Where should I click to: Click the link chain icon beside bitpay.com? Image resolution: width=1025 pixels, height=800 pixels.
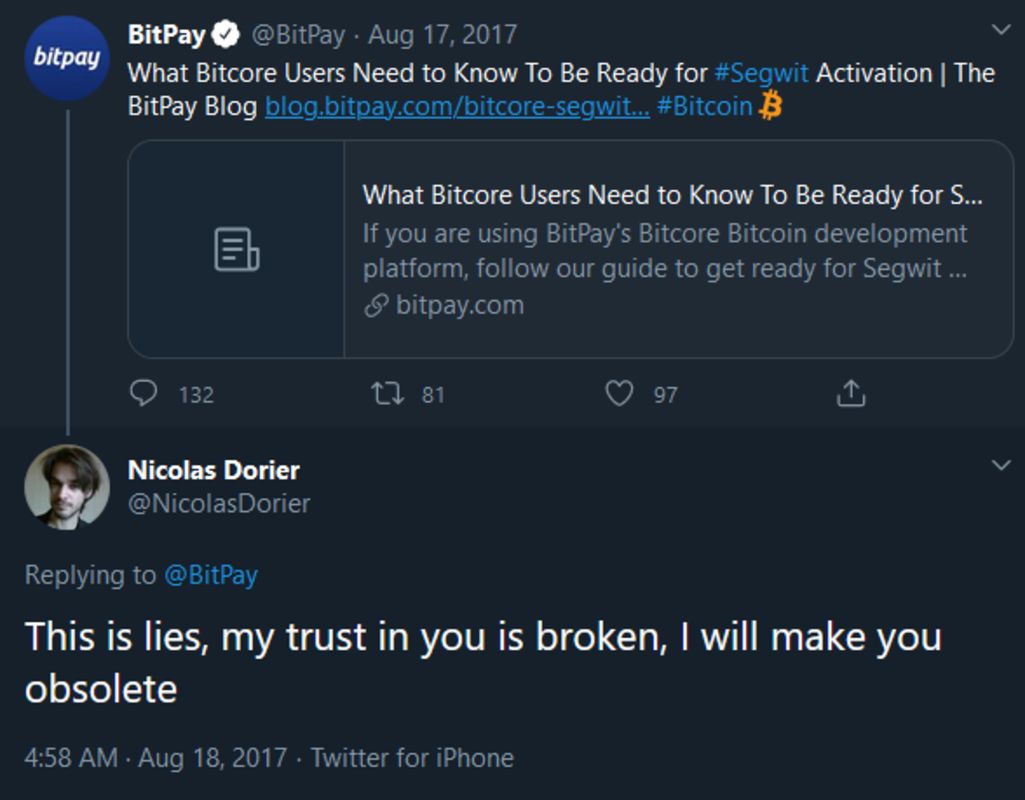tap(375, 306)
